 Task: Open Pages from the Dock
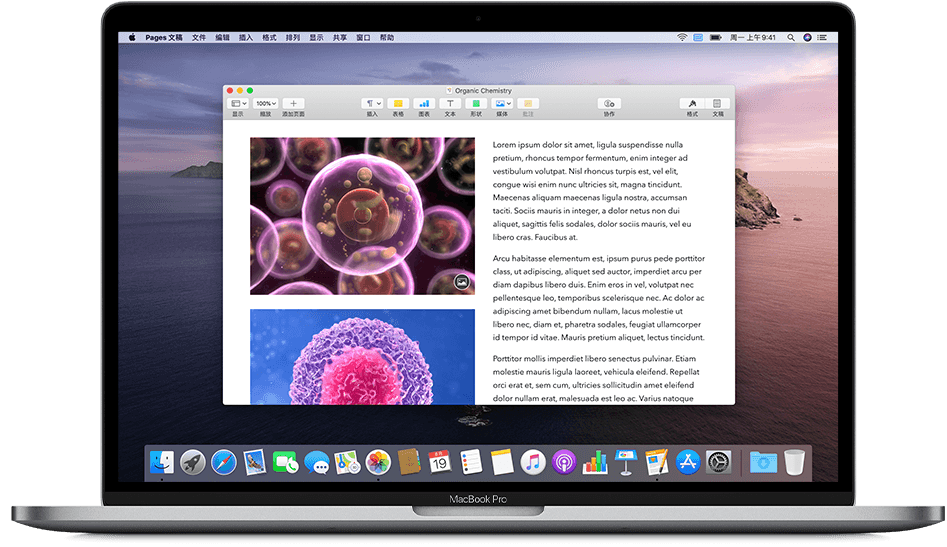(x=656, y=463)
